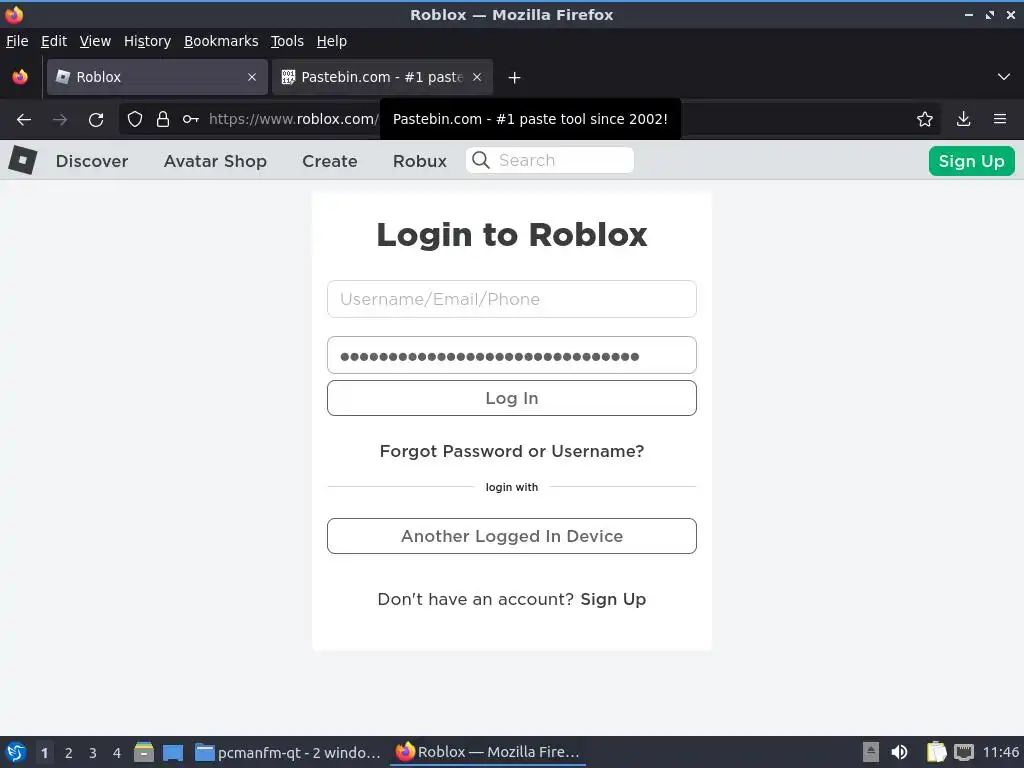The height and width of the screenshot is (768, 1024).
Task: Click the Roblox search magnifier icon
Action: [x=481, y=160]
